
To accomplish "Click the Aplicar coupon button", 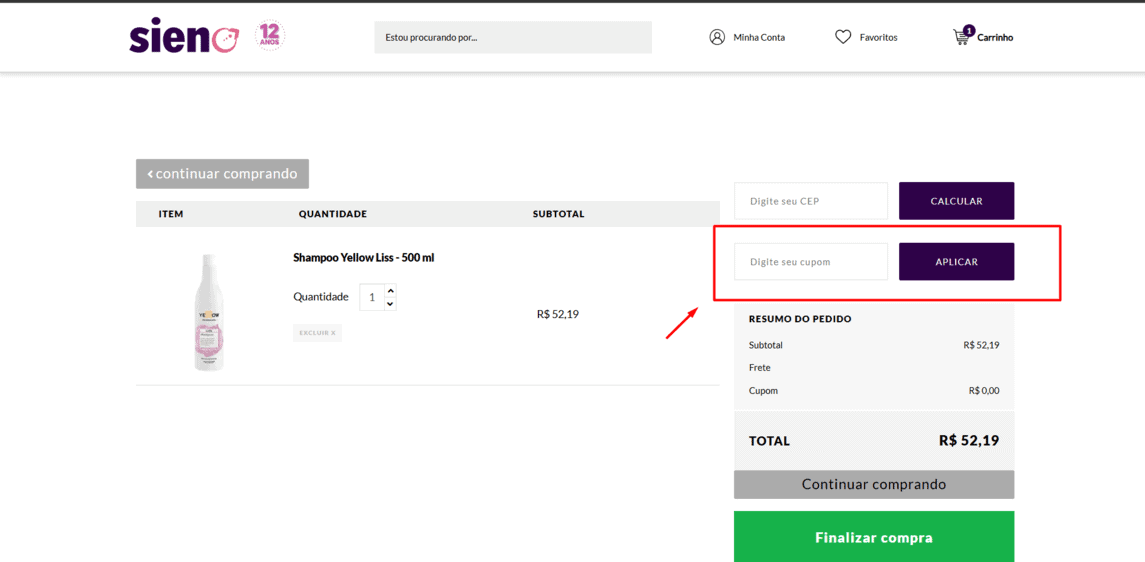I will (956, 261).
